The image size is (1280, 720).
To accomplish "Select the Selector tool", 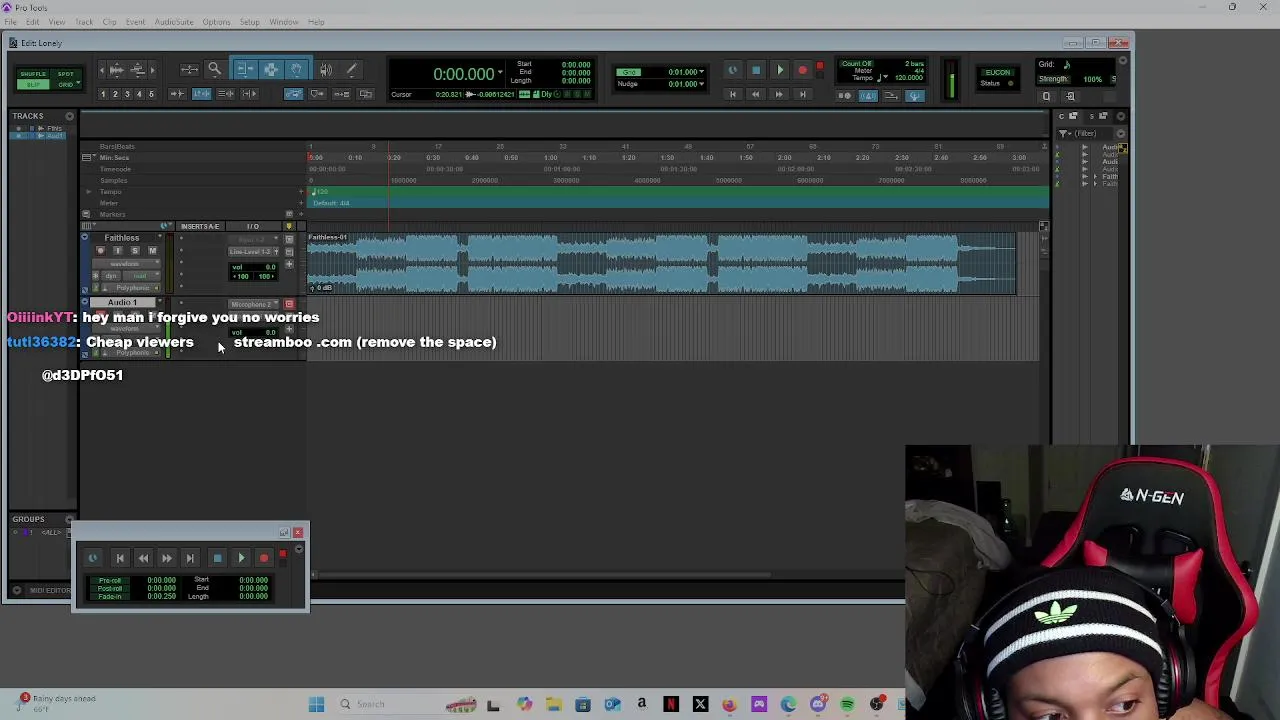I will pos(270,69).
